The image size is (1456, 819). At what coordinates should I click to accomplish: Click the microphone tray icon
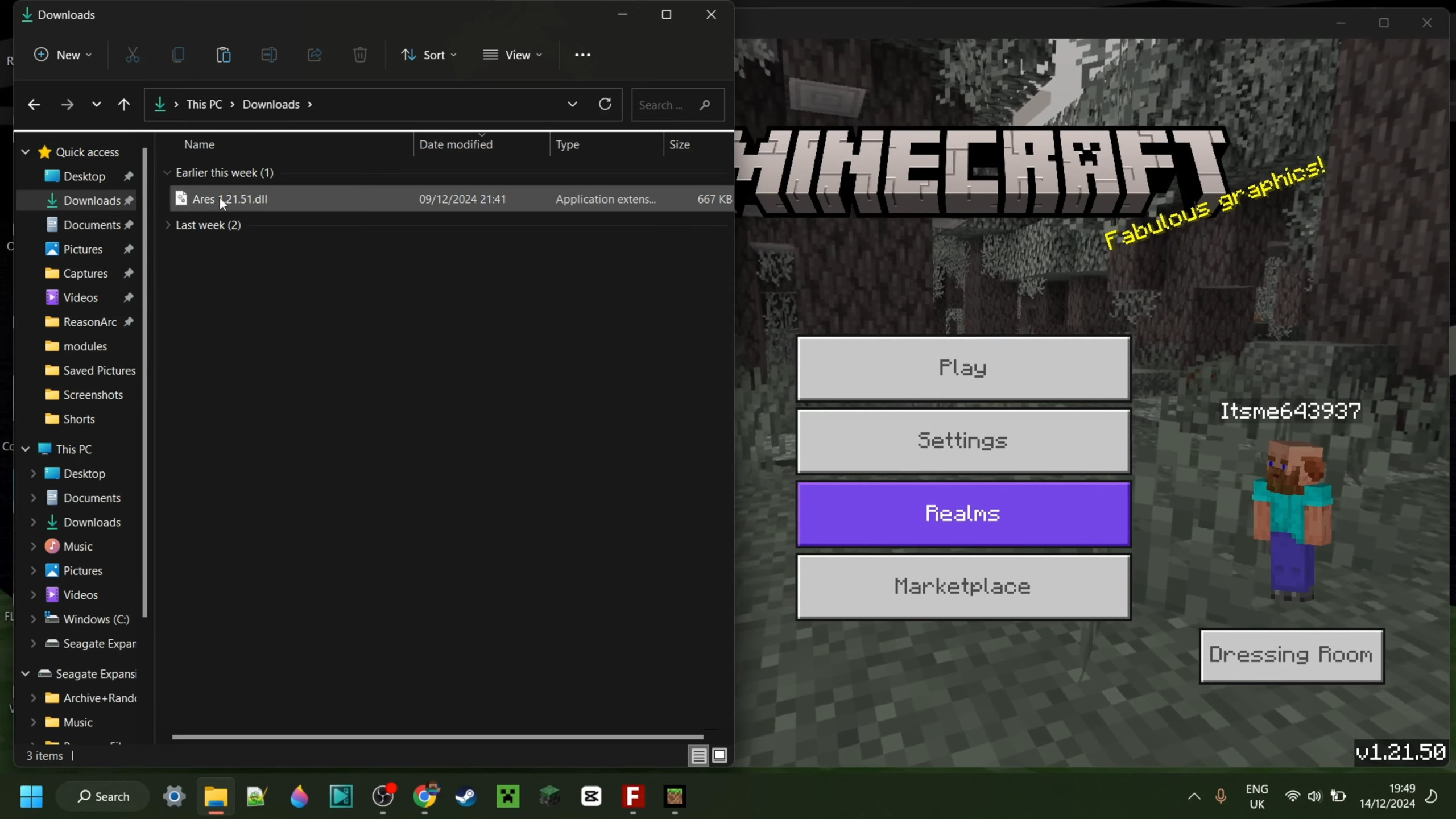click(1221, 796)
